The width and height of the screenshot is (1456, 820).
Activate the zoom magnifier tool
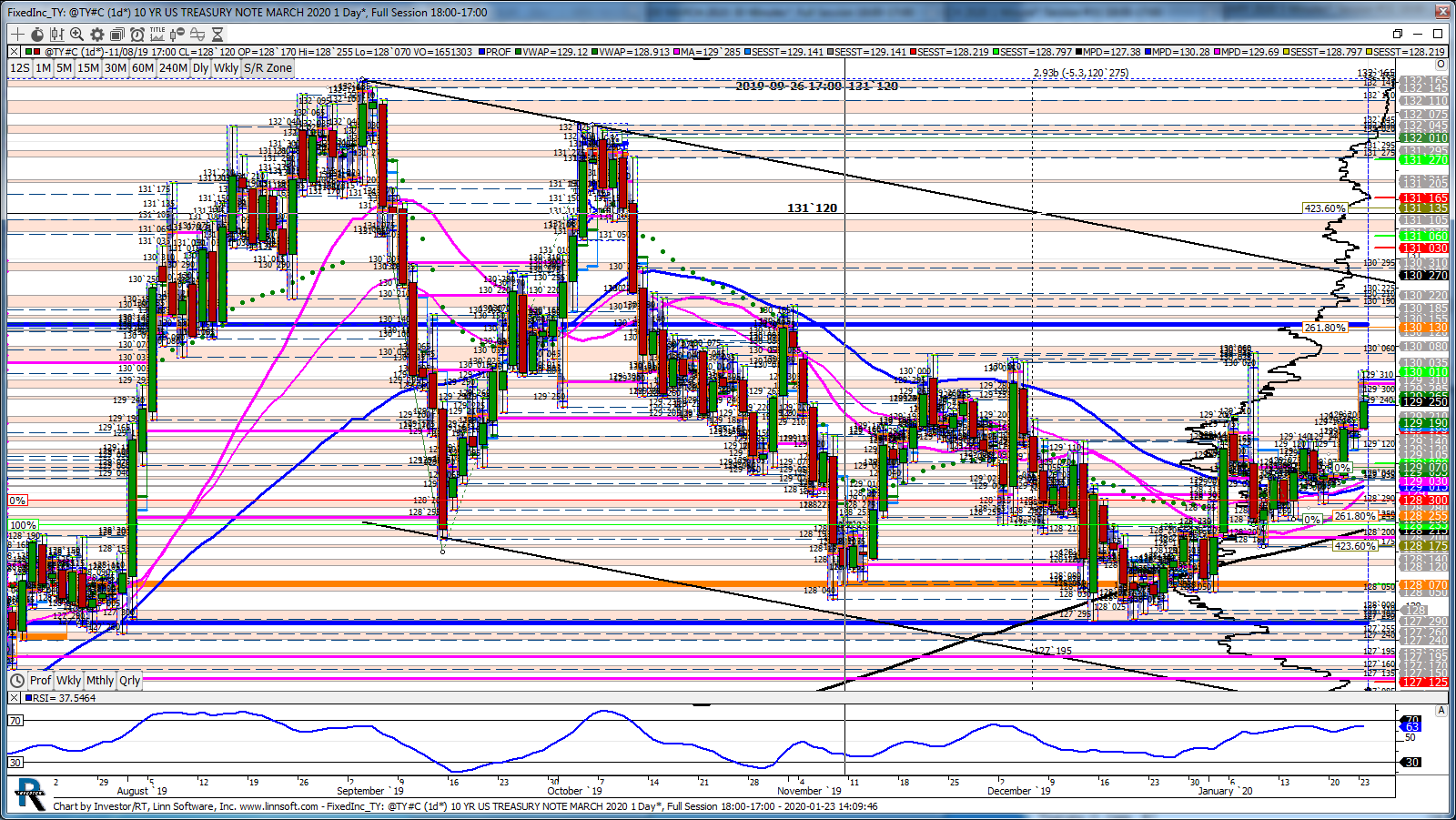click(x=77, y=35)
